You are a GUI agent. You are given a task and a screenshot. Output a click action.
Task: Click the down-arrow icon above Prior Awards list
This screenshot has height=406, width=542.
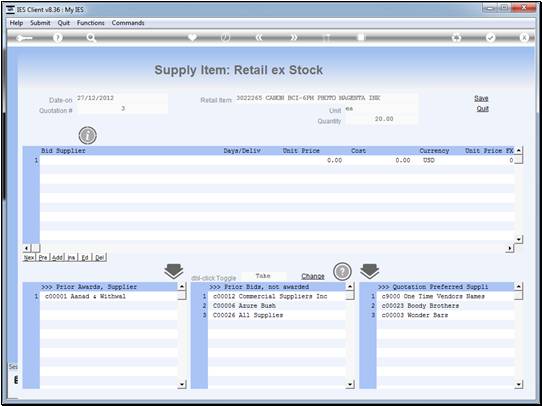coord(174,271)
